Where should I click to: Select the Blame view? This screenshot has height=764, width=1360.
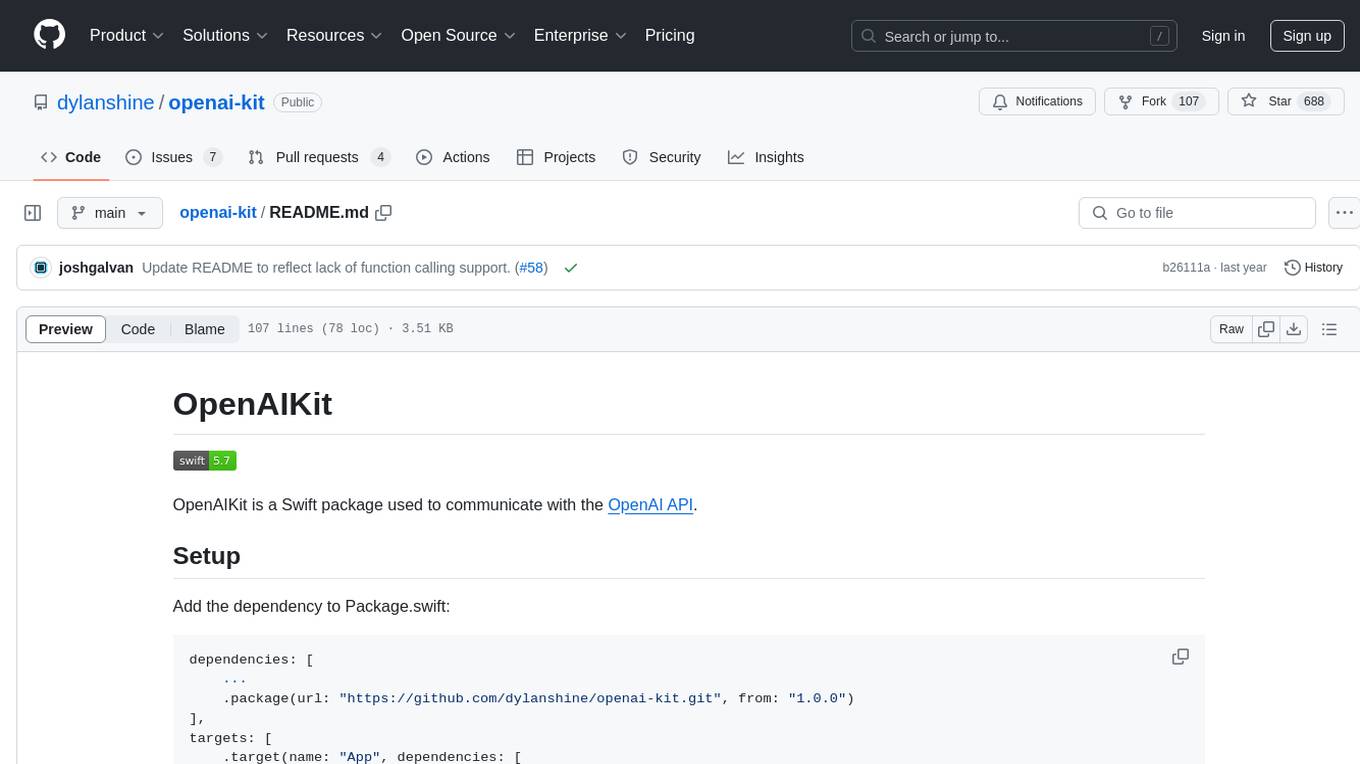(205, 329)
